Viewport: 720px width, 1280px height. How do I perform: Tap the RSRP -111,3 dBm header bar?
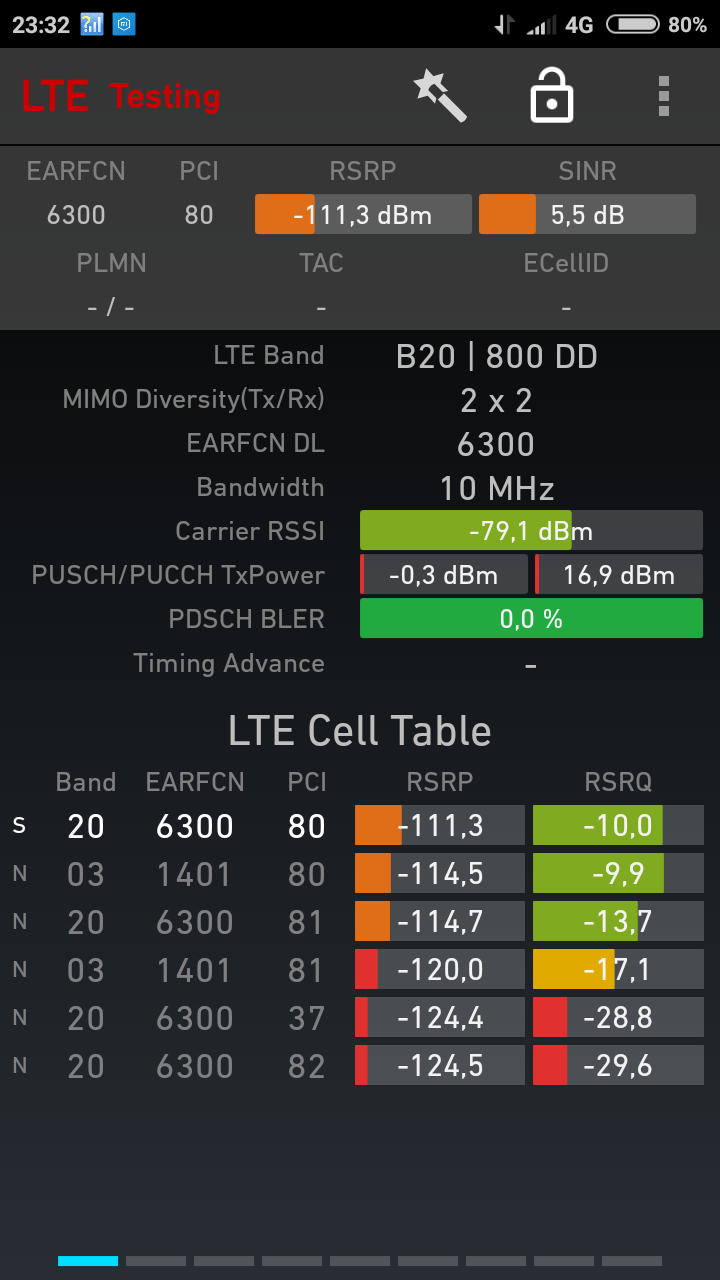pos(363,215)
